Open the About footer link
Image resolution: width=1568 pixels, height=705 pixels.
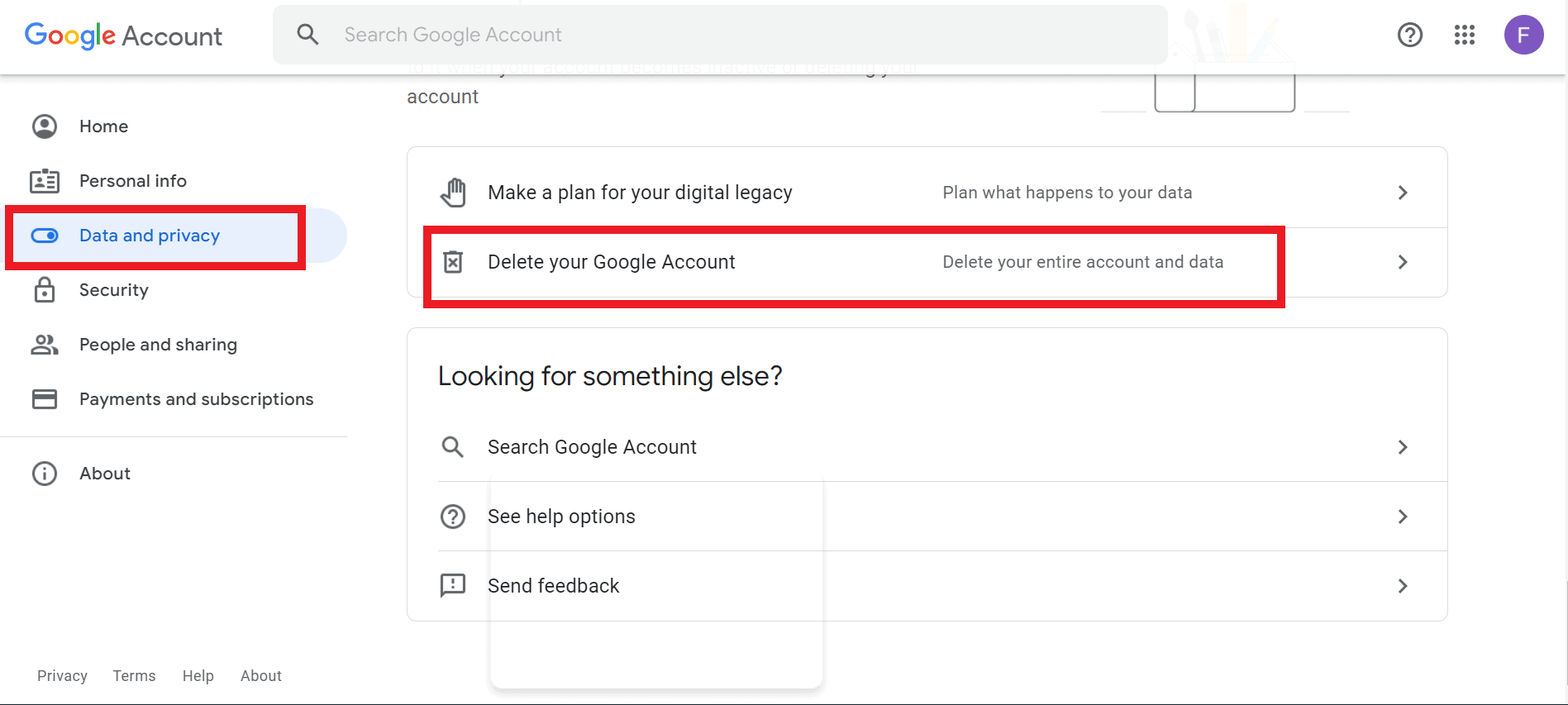[261, 676]
